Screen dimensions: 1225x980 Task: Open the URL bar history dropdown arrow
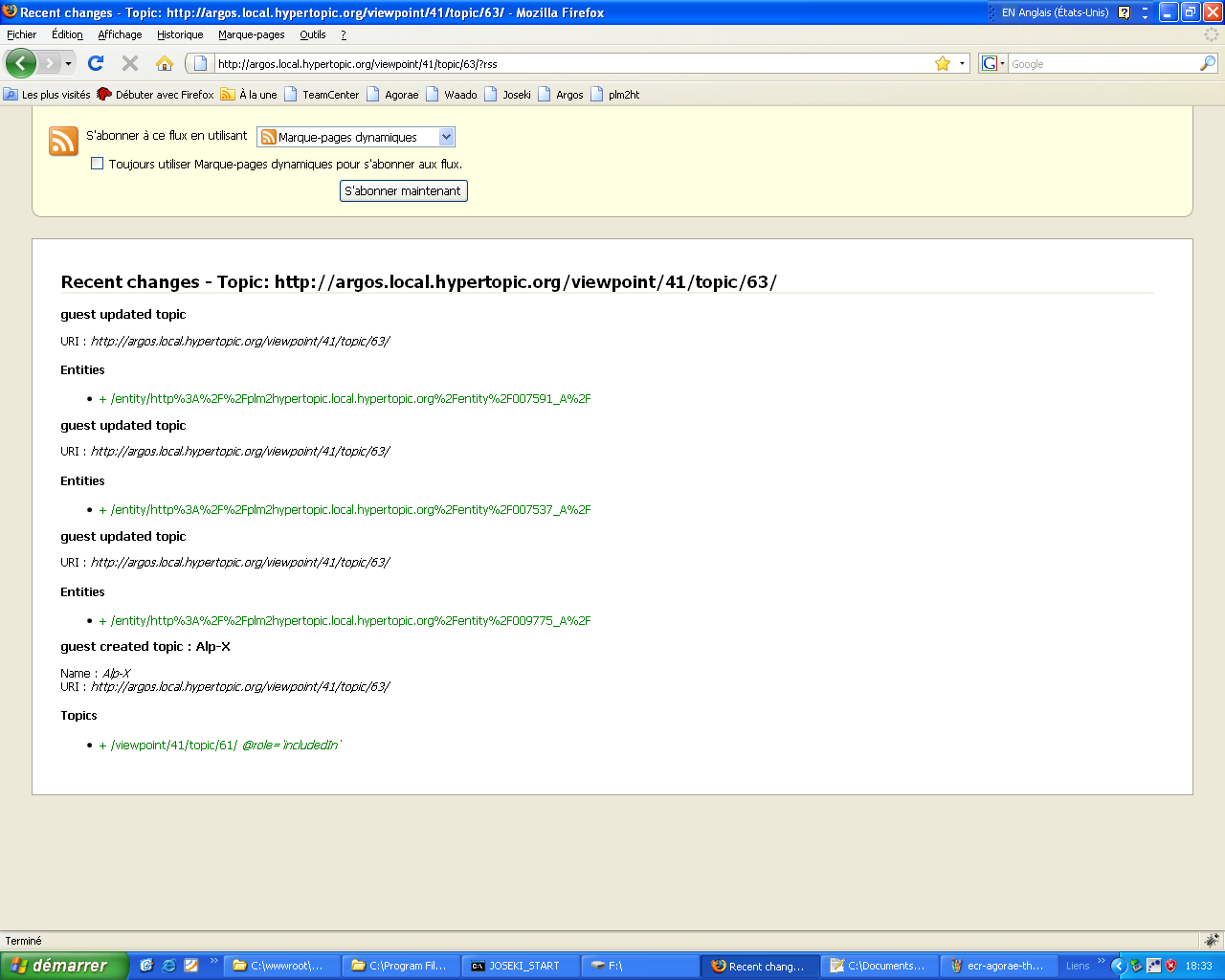[x=962, y=64]
